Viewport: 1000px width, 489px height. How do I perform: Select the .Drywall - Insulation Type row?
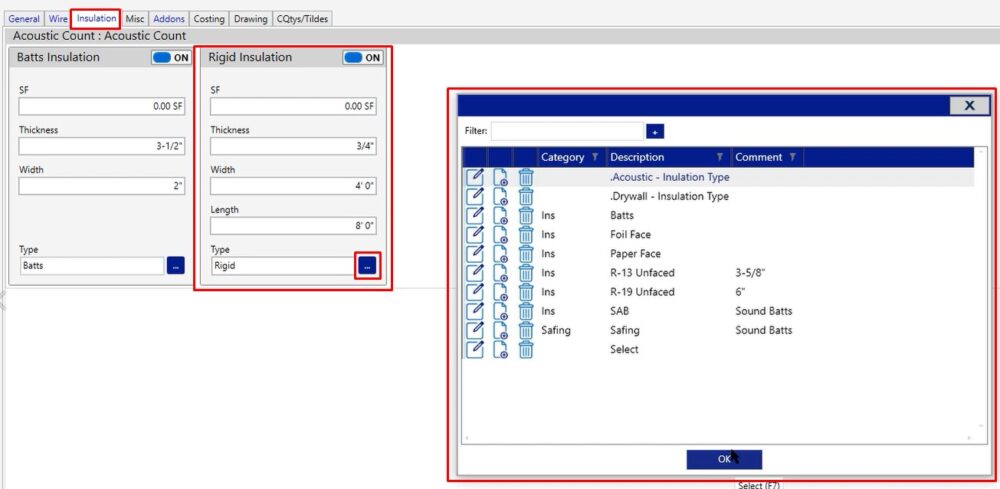[669, 196]
